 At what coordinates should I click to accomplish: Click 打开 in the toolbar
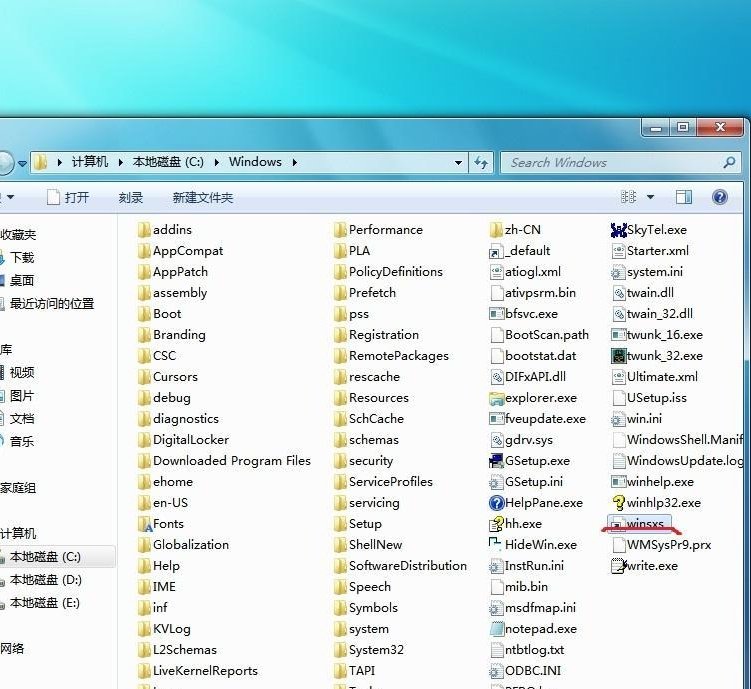[x=68, y=197]
